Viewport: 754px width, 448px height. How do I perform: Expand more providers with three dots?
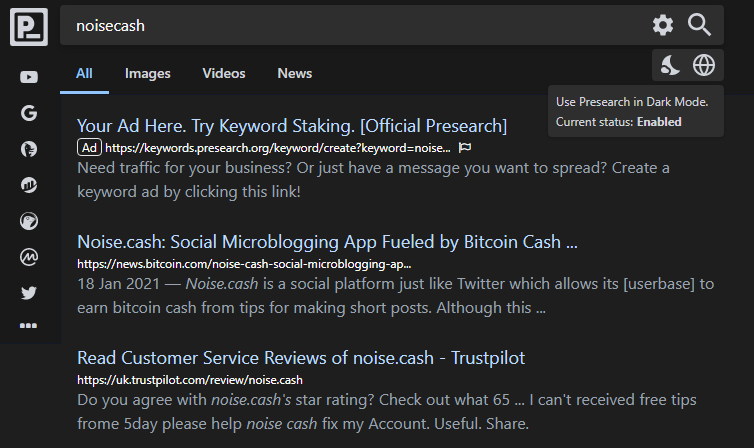coord(28,326)
